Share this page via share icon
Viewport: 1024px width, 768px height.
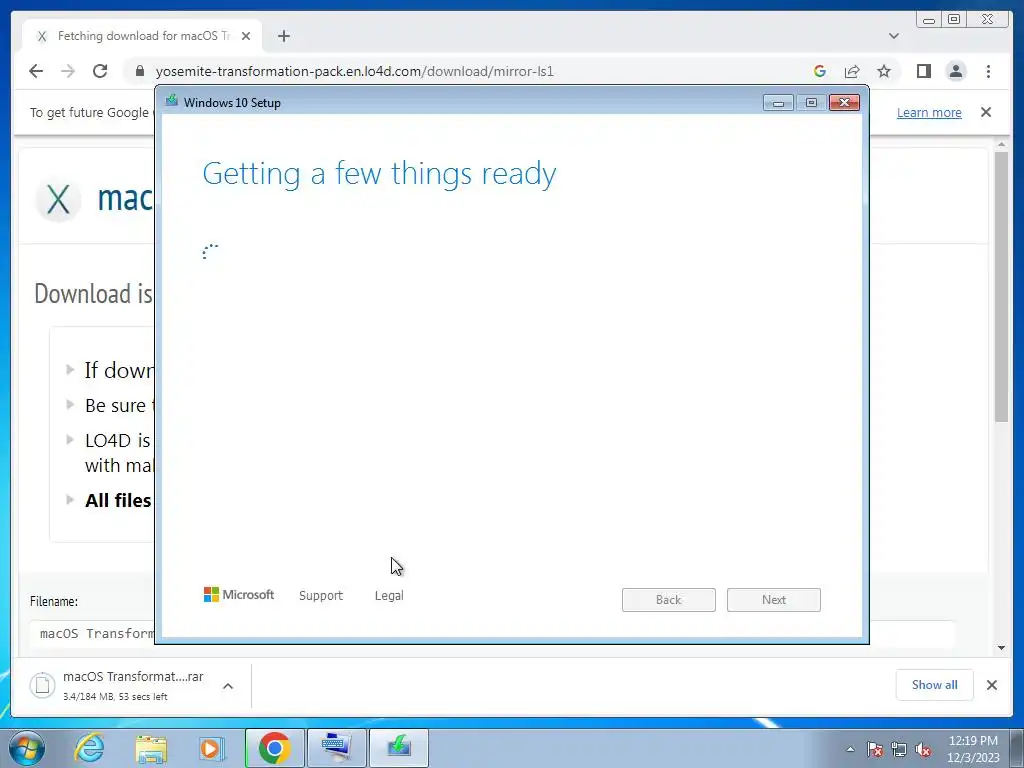[x=852, y=71]
